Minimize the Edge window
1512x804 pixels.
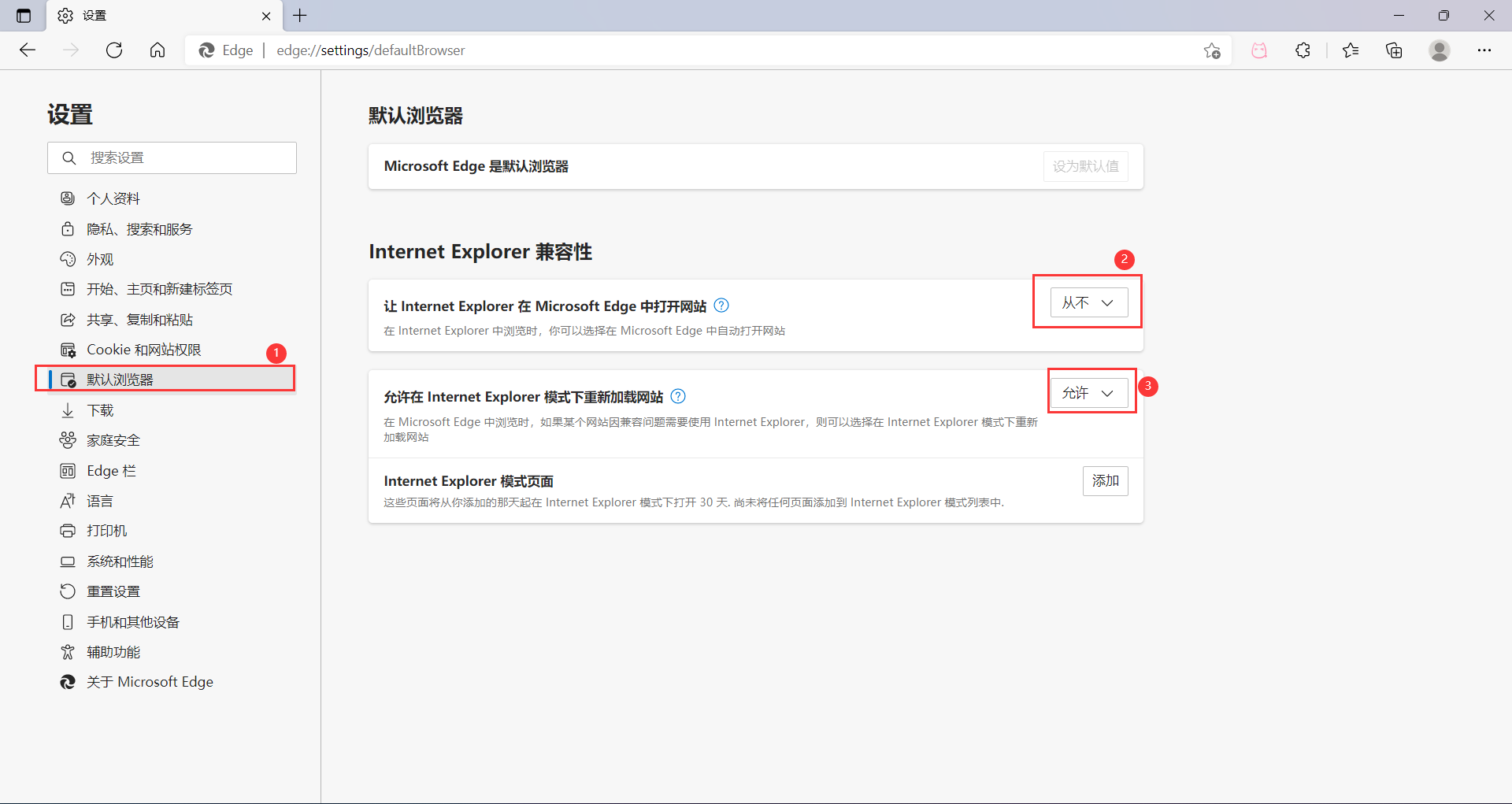tap(1399, 16)
